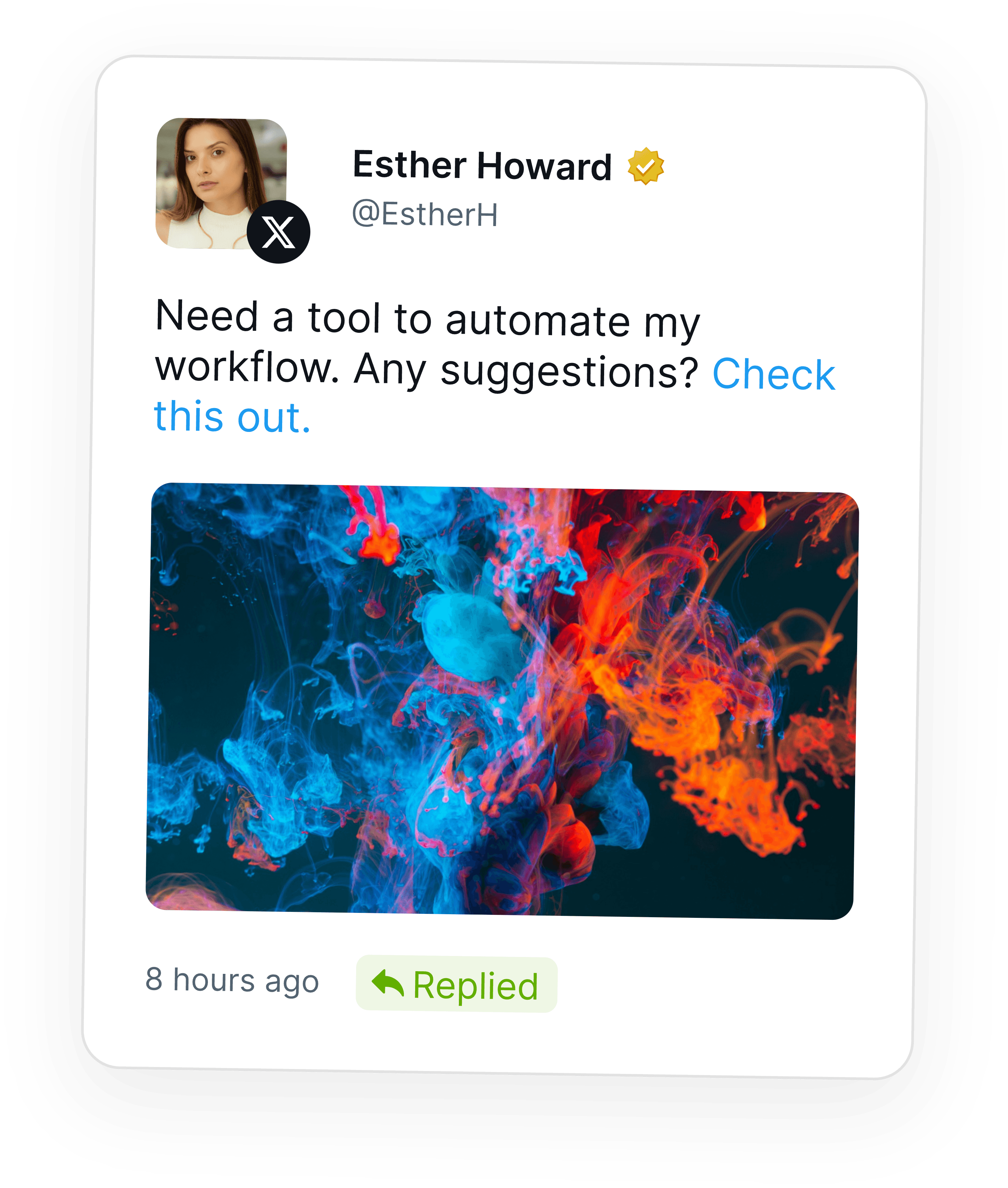Click the gold verified checkmark badge

646,166
